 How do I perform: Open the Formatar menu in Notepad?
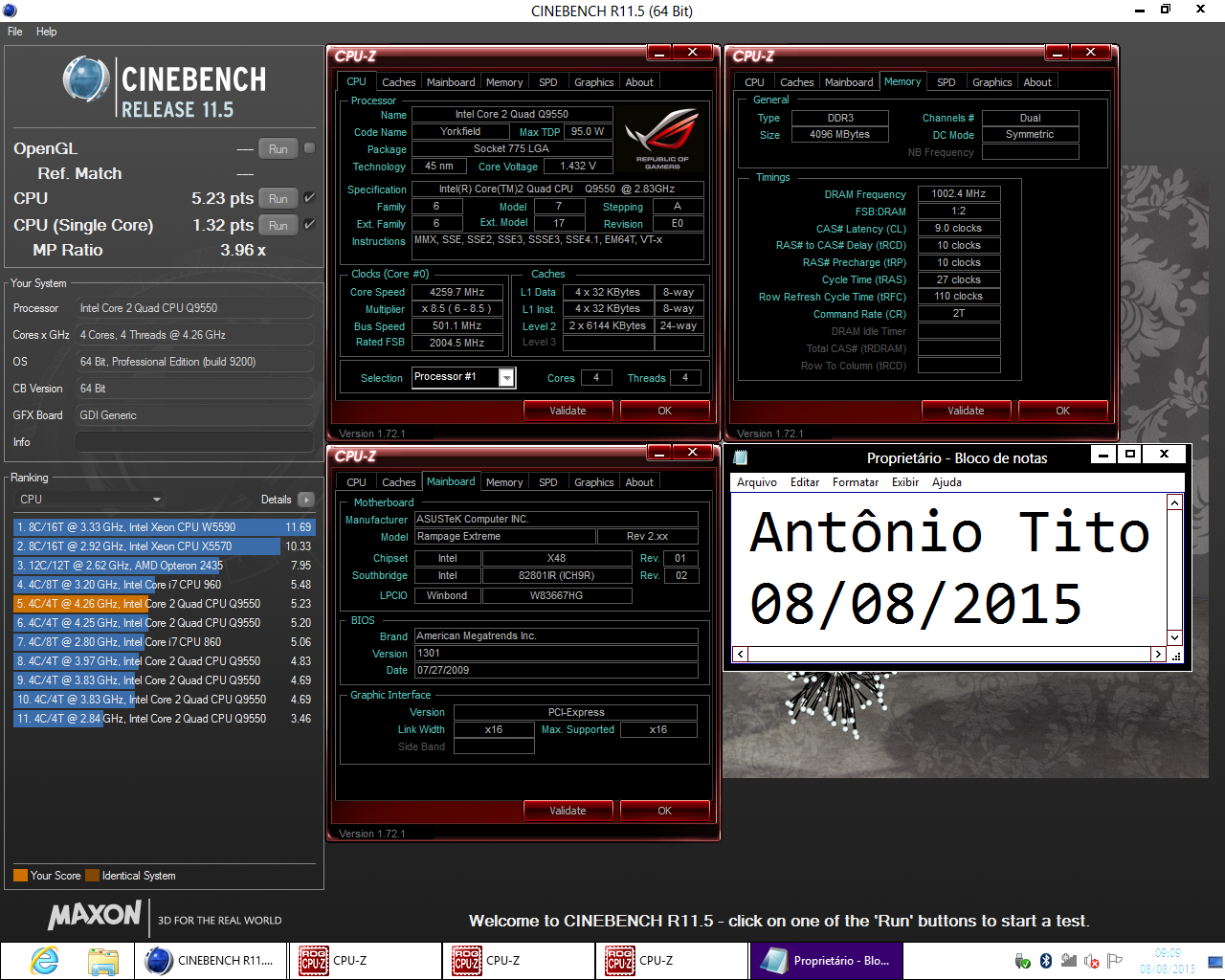point(856,482)
